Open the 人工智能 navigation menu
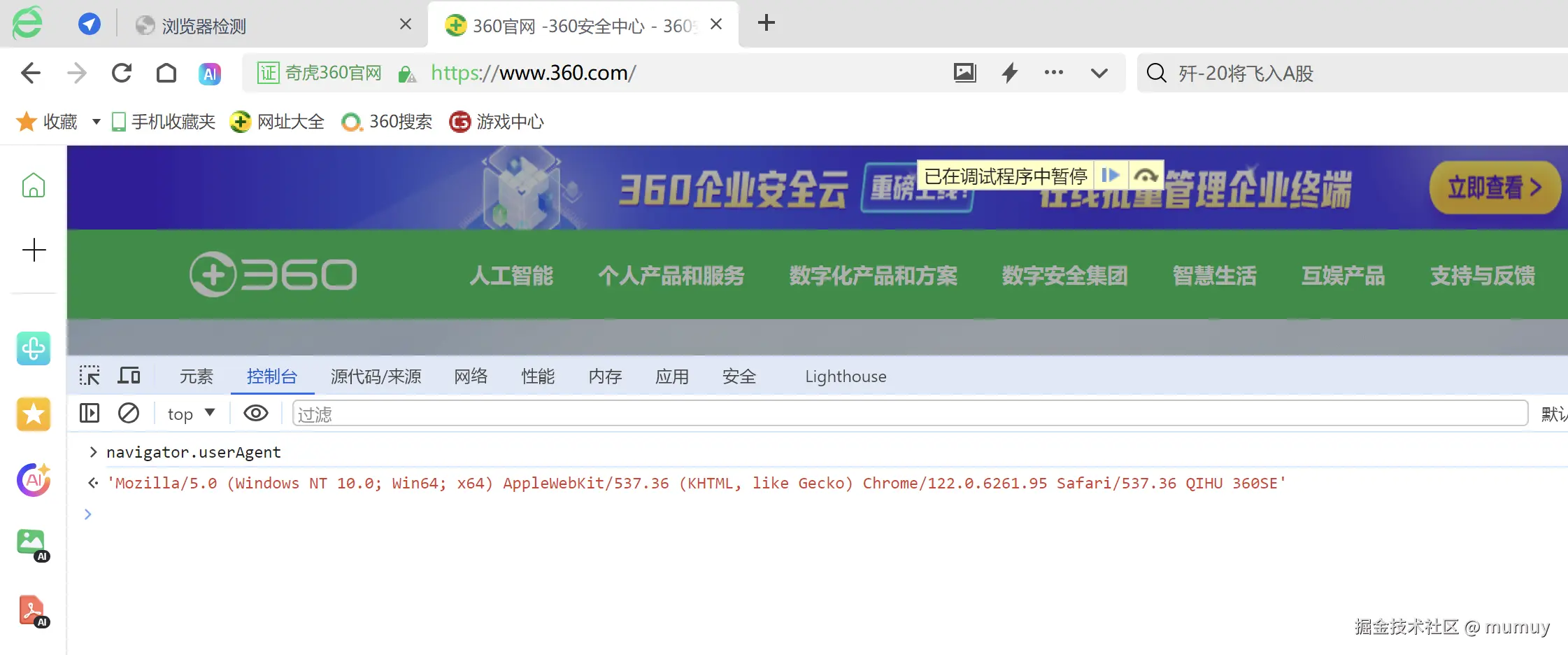Screen dimensions: 1568x655 [511, 275]
